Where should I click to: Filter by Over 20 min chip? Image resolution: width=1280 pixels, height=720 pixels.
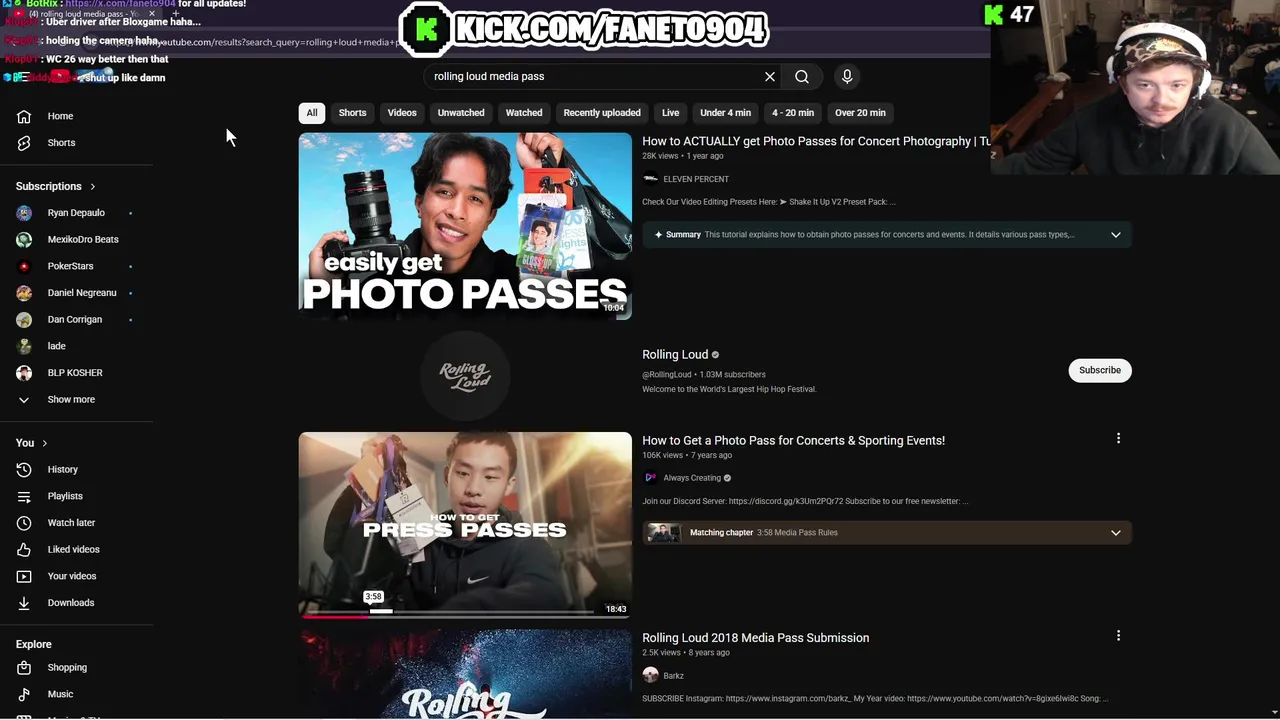click(860, 113)
